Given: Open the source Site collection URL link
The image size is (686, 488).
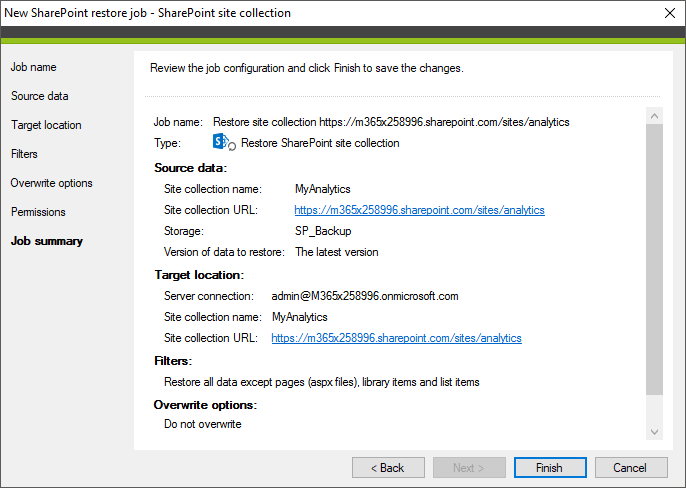Looking at the screenshot, I should (419, 210).
